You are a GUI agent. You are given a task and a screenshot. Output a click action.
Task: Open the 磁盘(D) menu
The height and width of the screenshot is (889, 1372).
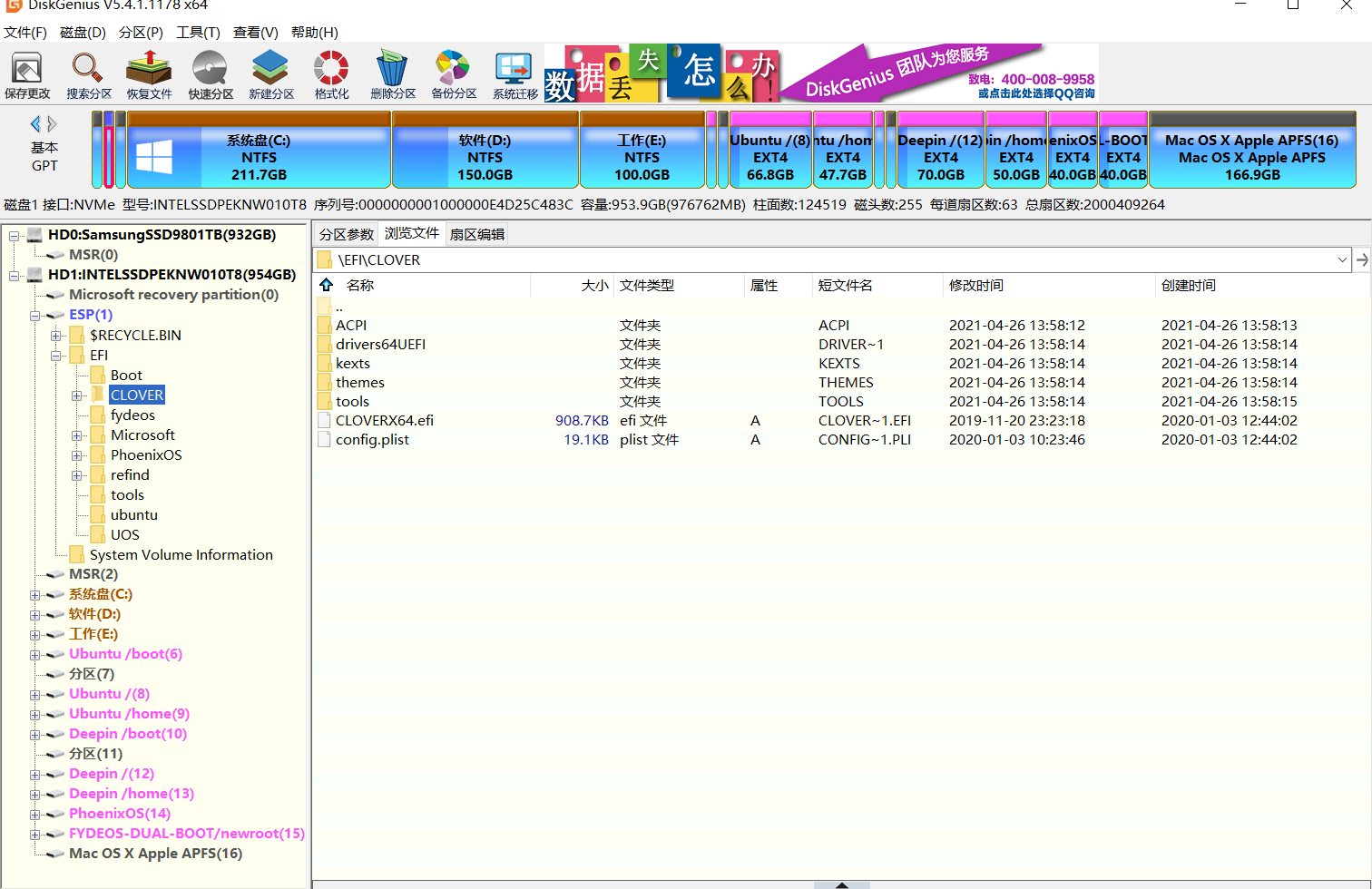[83, 33]
